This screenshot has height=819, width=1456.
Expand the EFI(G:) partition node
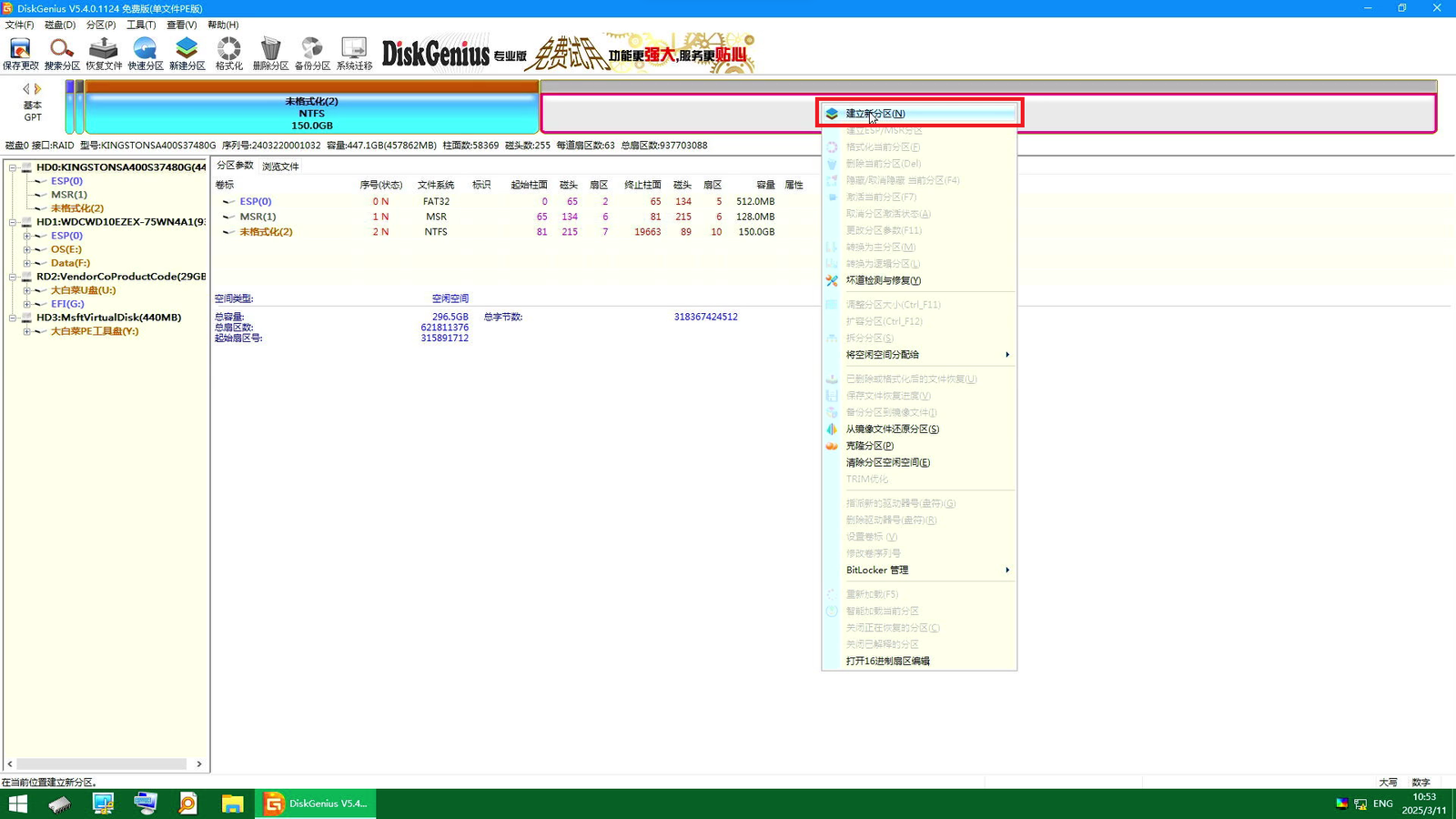pos(27,304)
